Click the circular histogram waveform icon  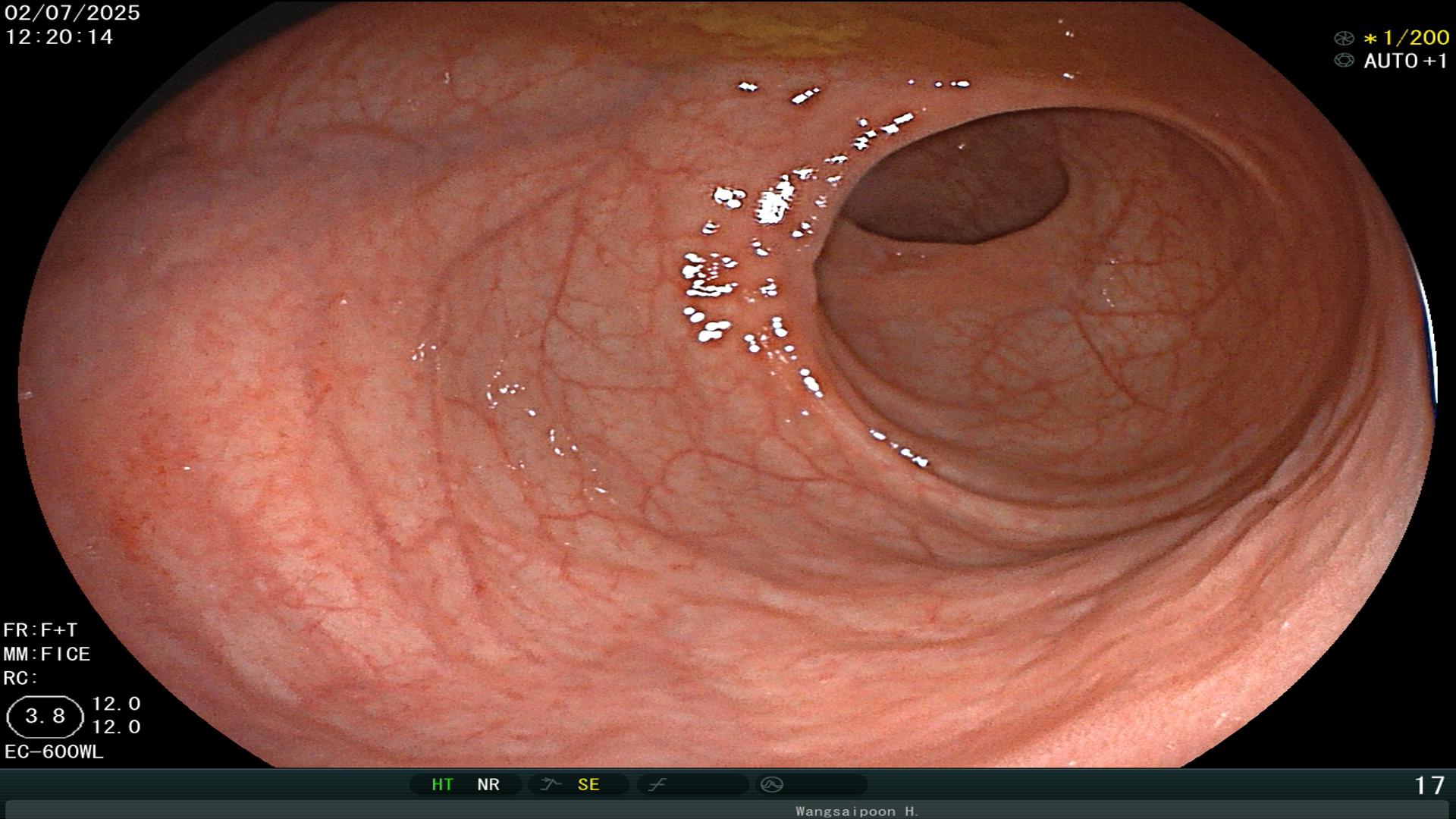[x=771, y=784]
